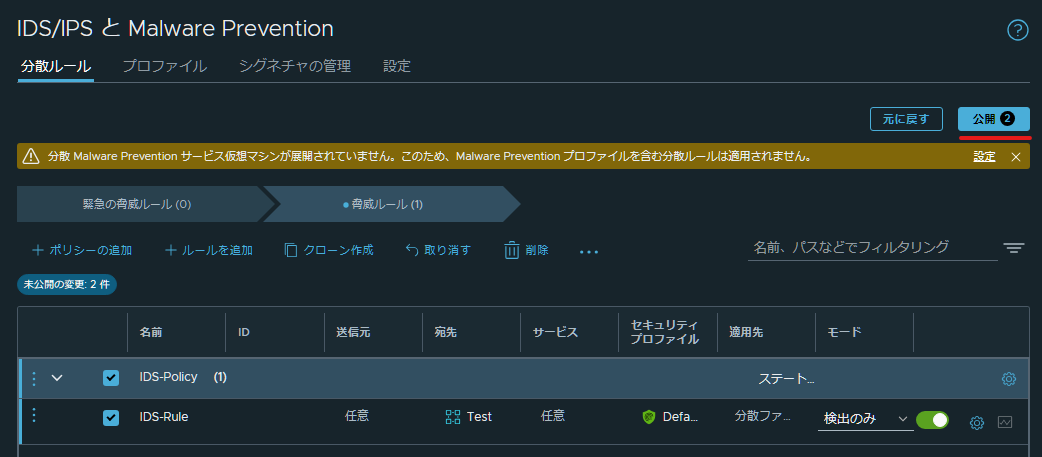The height and width of the screenshot is (457, 1042).
Task: Click the ID column header
Action: [x=244, y=332]
